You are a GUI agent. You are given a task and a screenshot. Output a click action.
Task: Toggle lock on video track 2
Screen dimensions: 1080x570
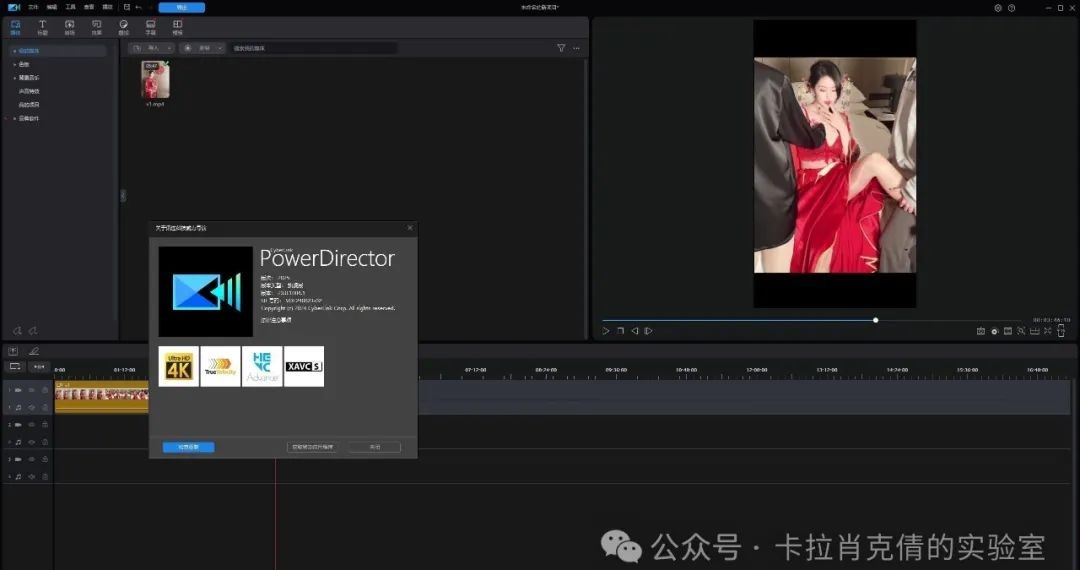tap(44, 424)
